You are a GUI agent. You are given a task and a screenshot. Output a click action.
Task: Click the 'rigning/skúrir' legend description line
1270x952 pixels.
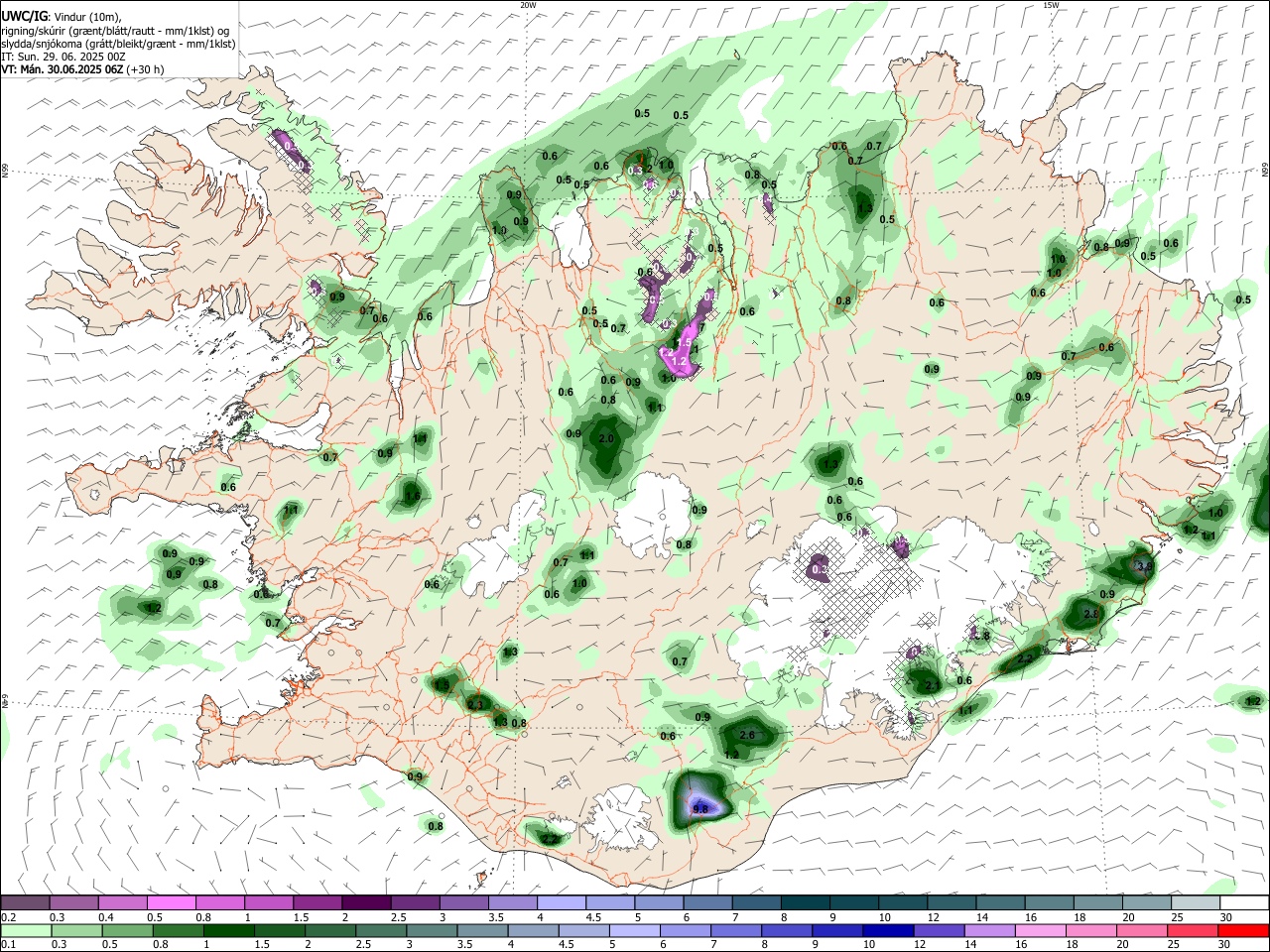pyautogui.click(x=116, y=30)
